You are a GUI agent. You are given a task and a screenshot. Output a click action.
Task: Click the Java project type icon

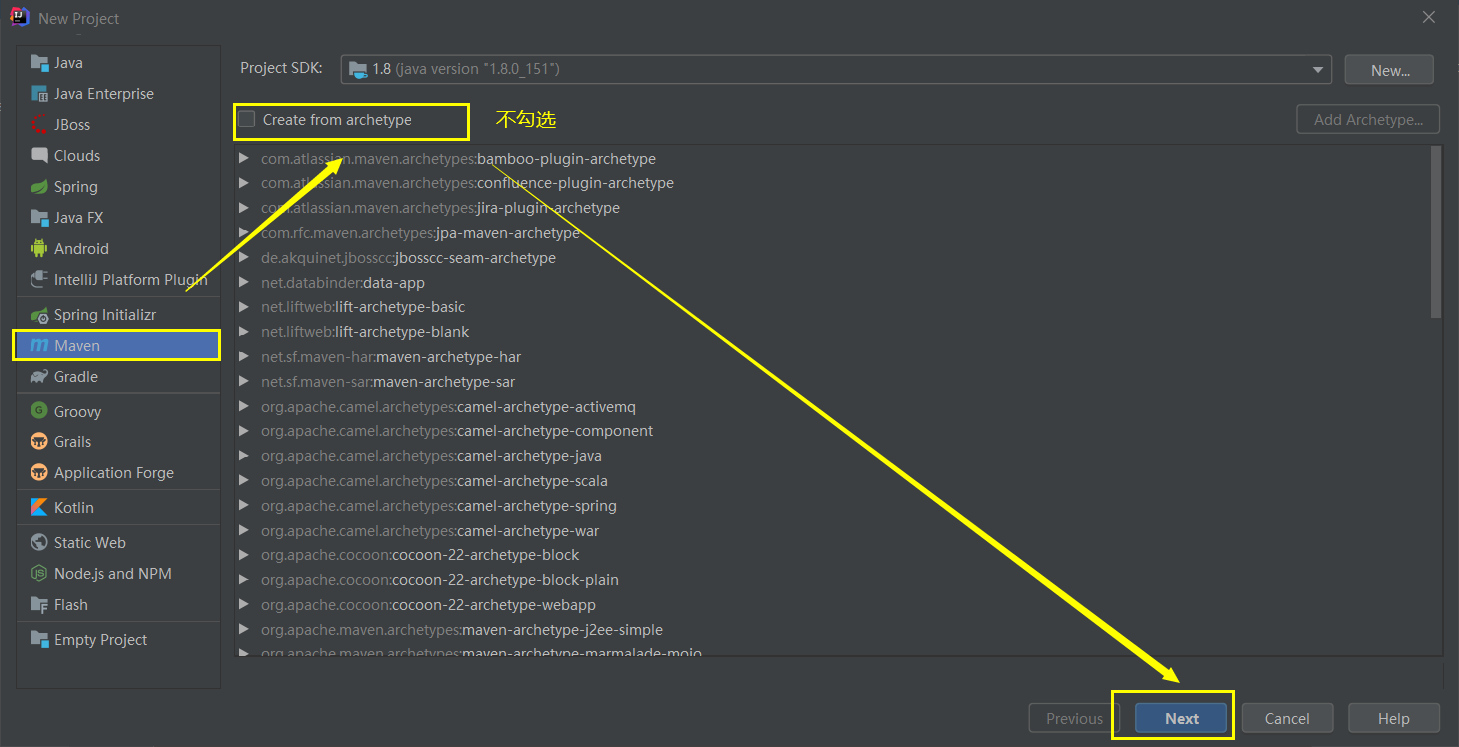39,62
